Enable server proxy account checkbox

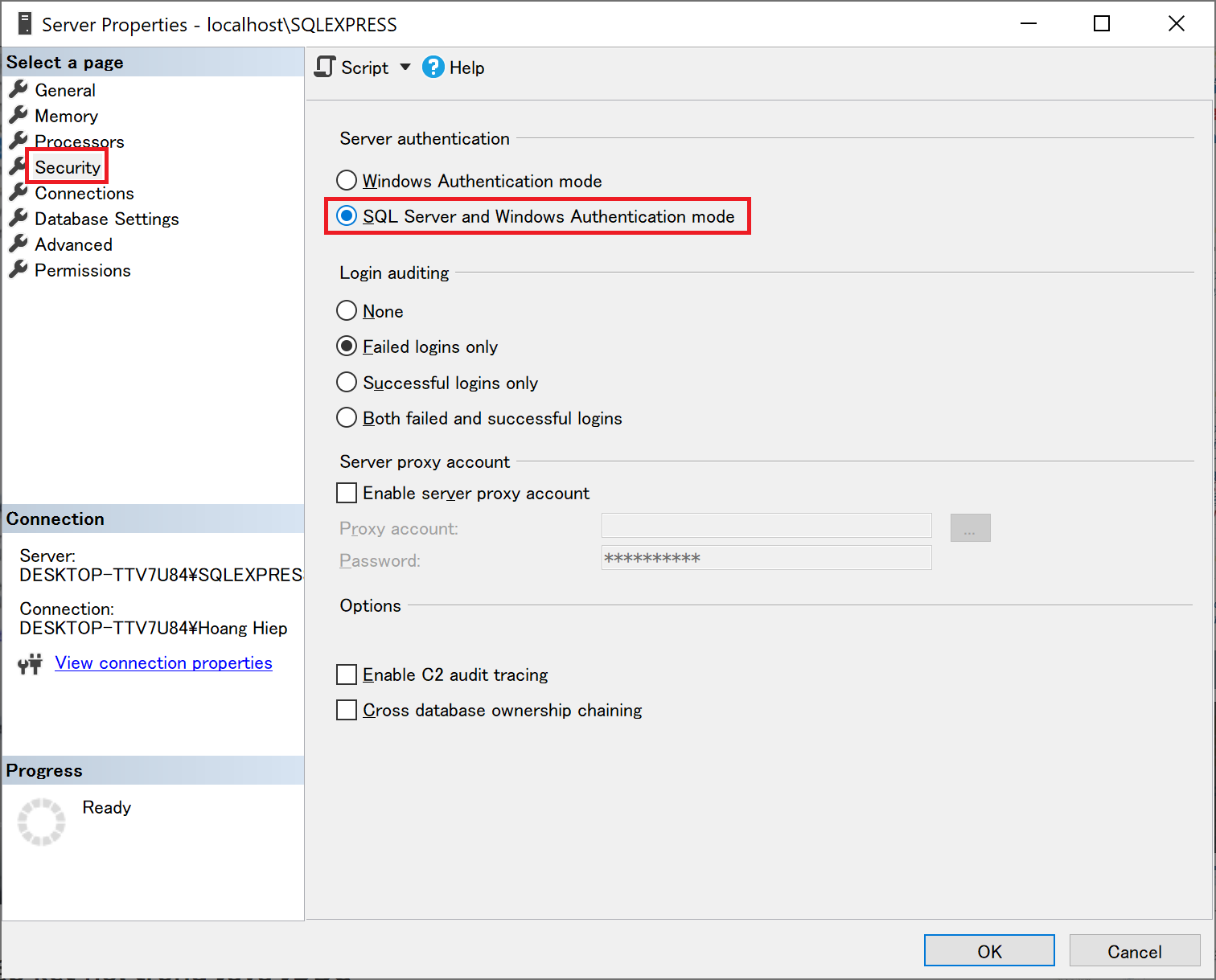347,493
